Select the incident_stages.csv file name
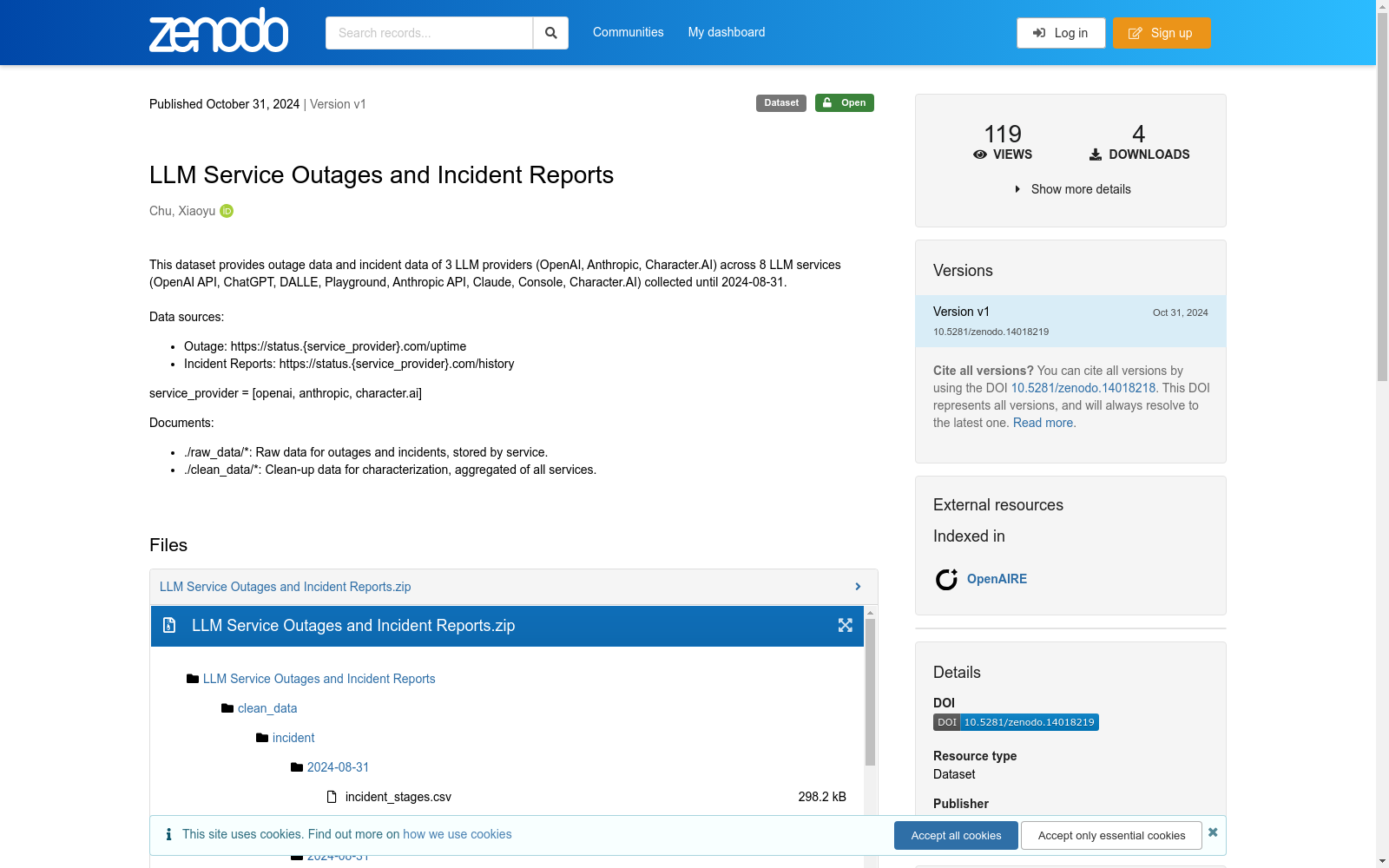Screen dimensions: 1389x868 398,797
